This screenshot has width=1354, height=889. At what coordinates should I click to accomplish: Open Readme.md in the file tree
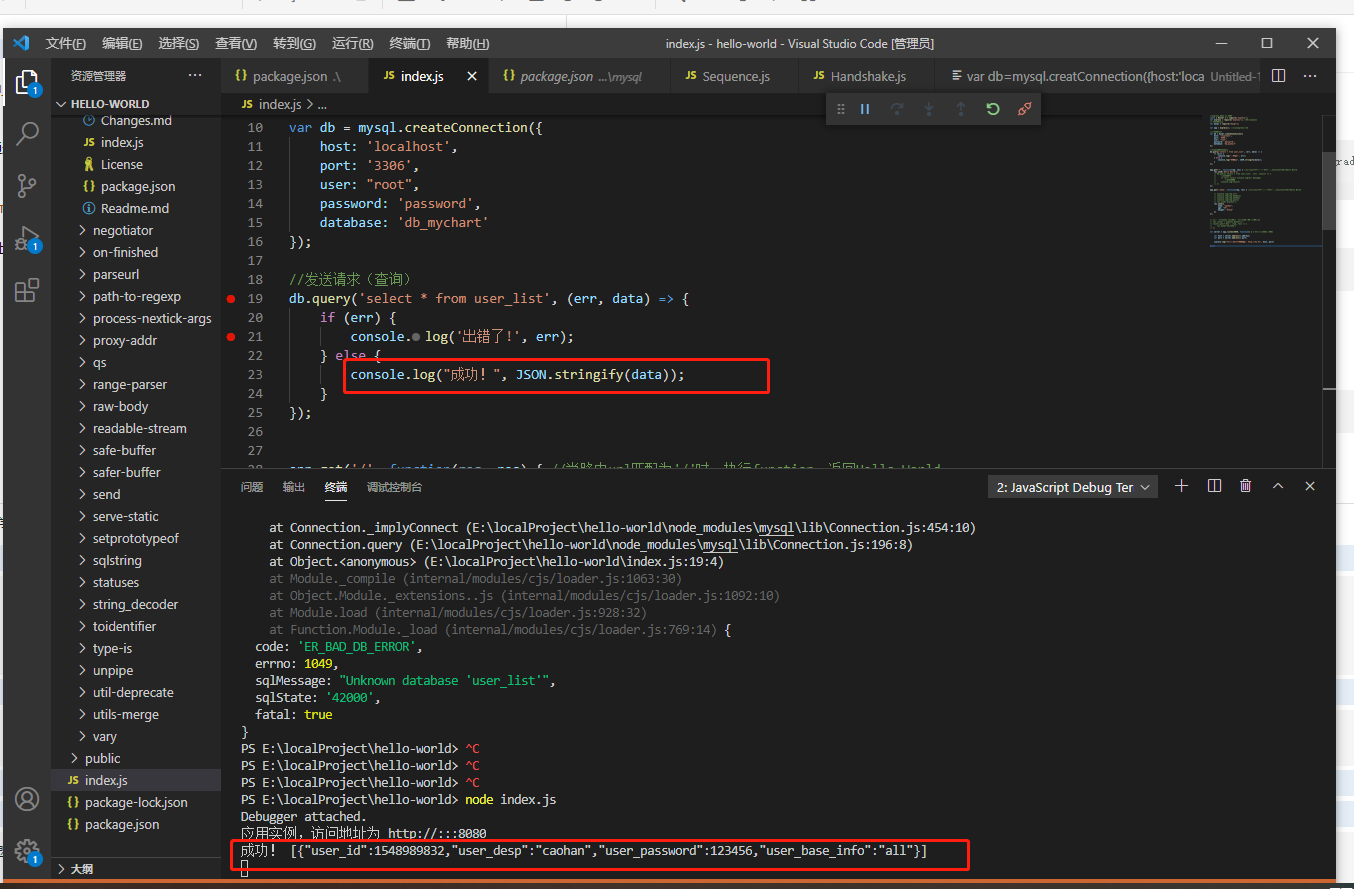click(x=135, y=208)
